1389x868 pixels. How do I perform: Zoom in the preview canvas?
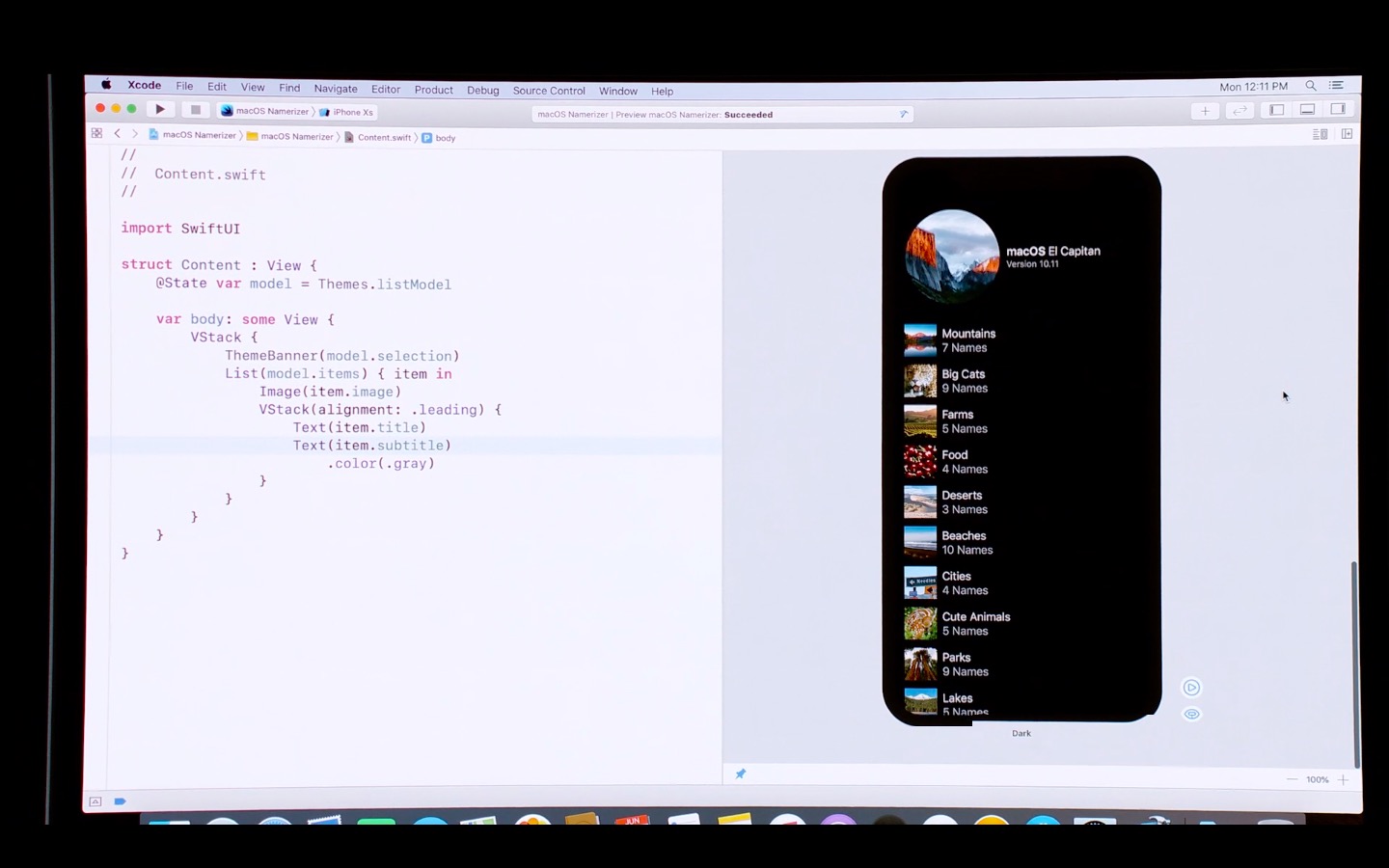[x=1343, y=779]
